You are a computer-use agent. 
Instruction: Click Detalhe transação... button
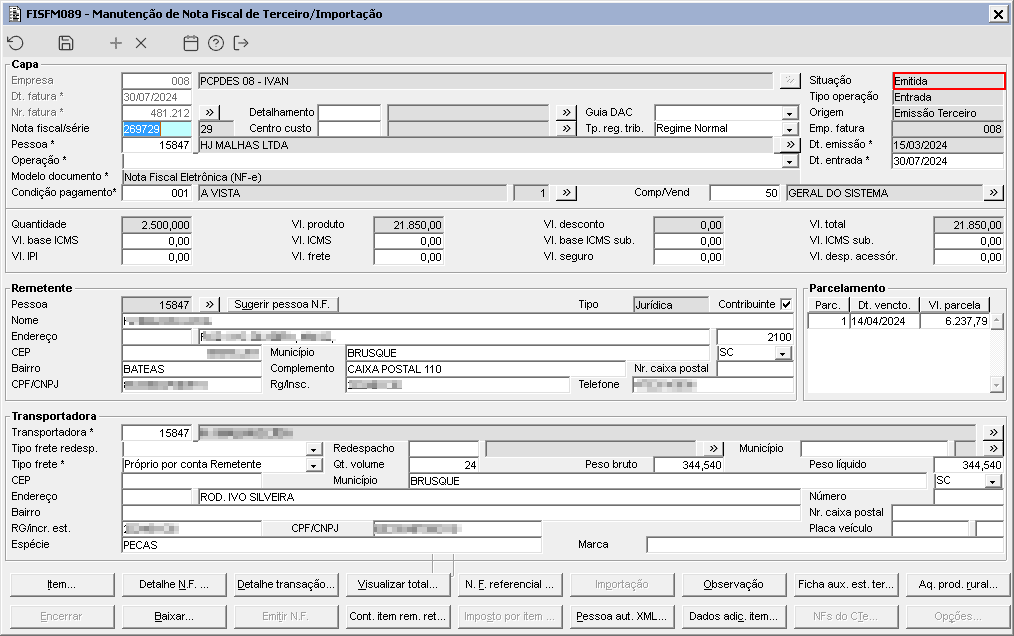tap(286, 584)
